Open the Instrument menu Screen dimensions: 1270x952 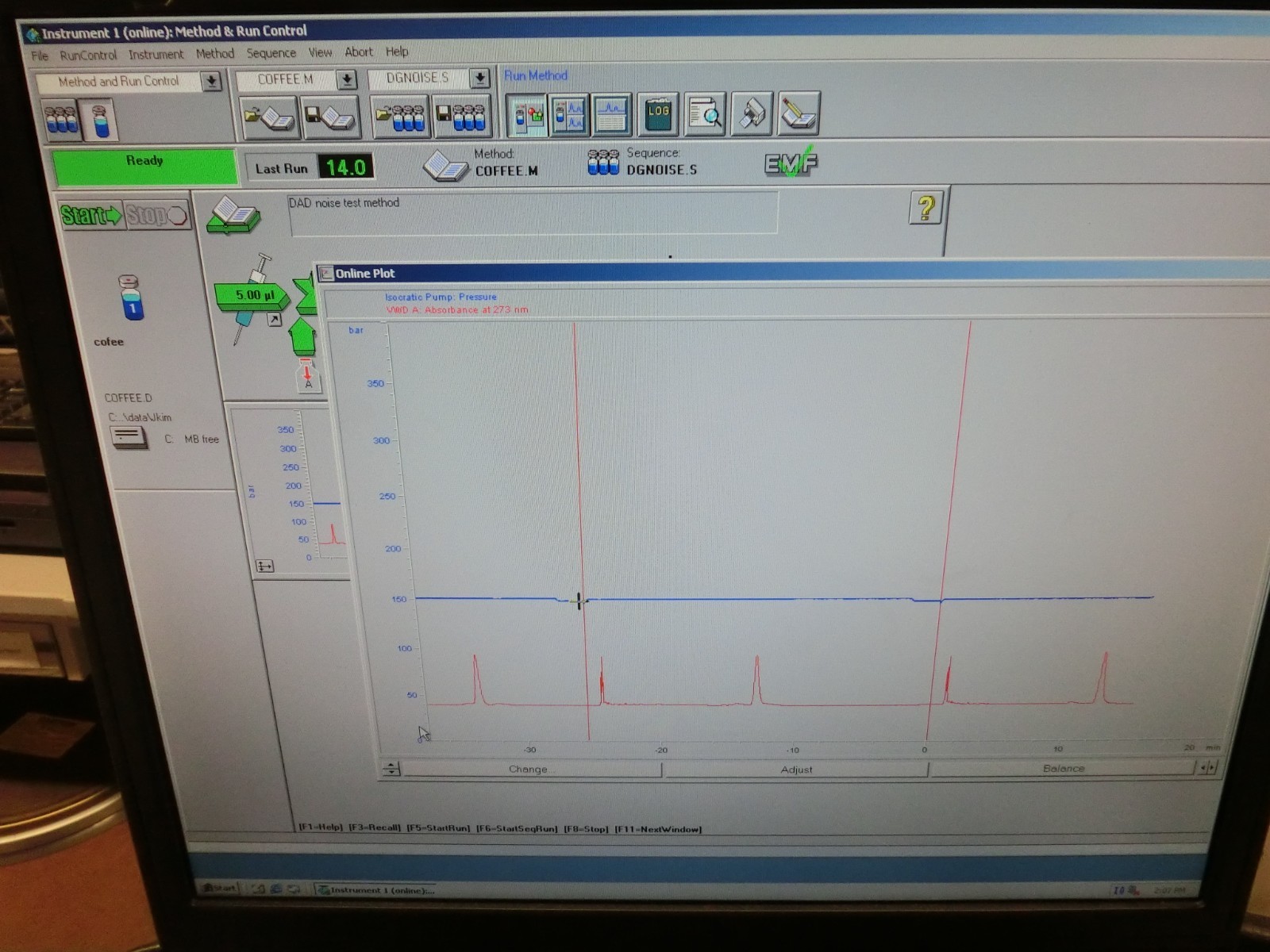(x=156, y=54)
